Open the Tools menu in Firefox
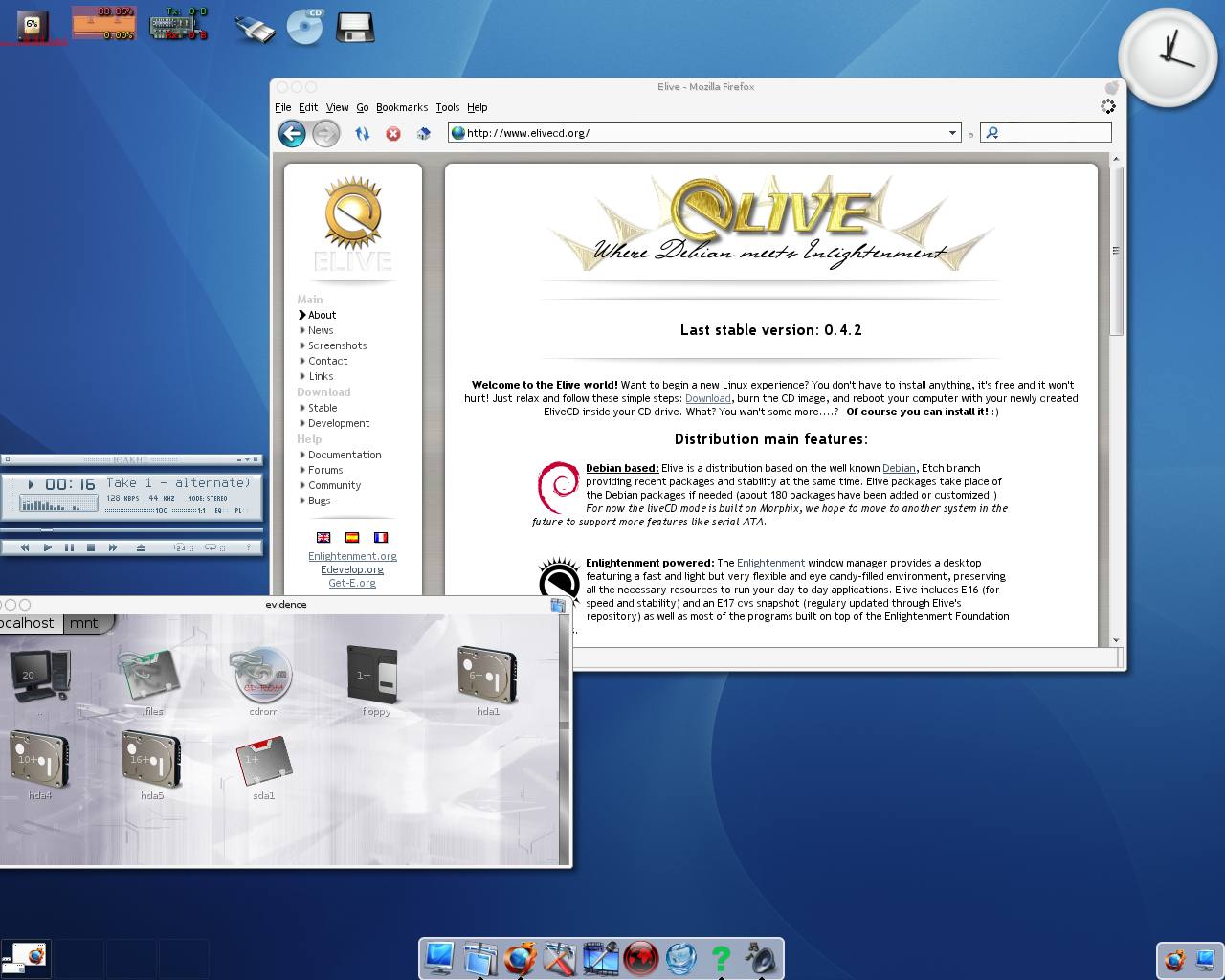 pyautogui.click(x=448, y=107)
